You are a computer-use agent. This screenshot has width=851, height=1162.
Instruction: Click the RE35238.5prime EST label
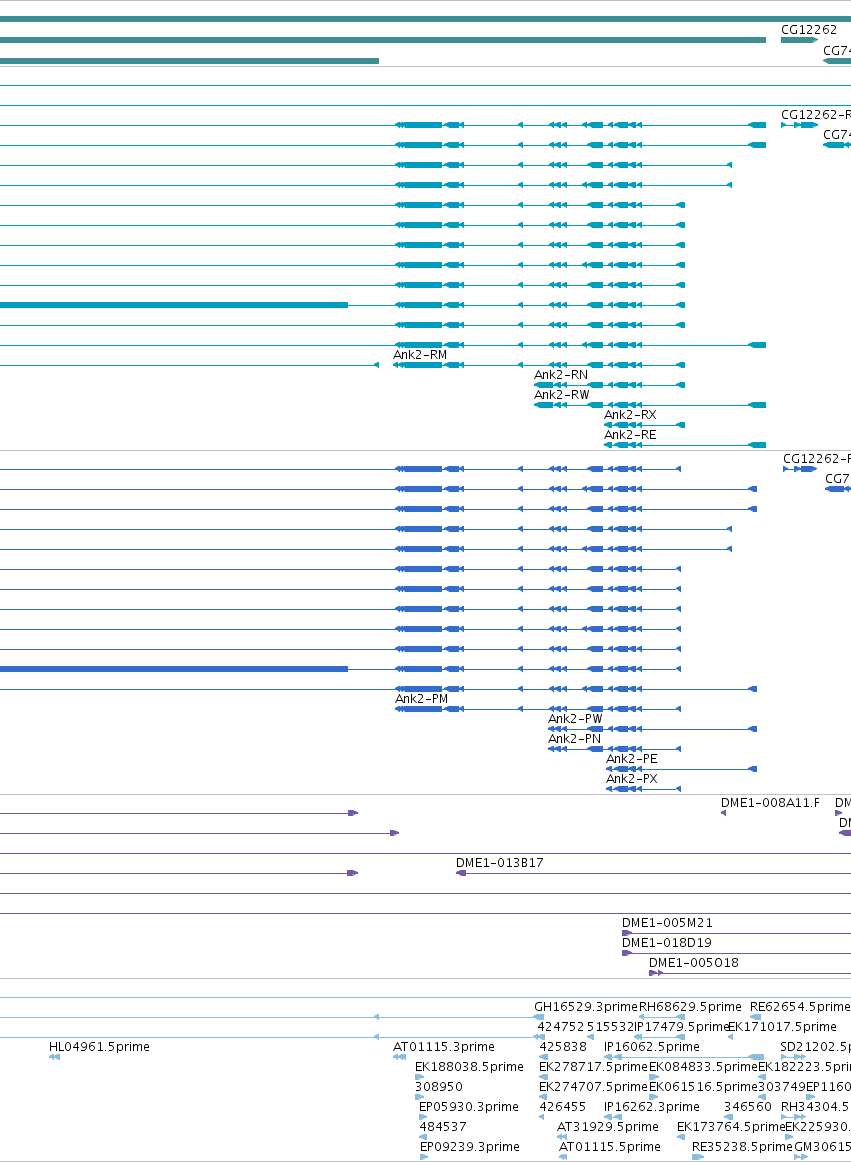pos(743,1147)
